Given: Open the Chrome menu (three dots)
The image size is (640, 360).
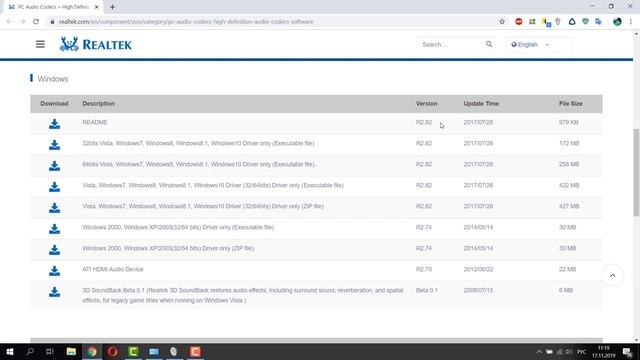Looking at the screenshot, I should click(x=631, y=22).
